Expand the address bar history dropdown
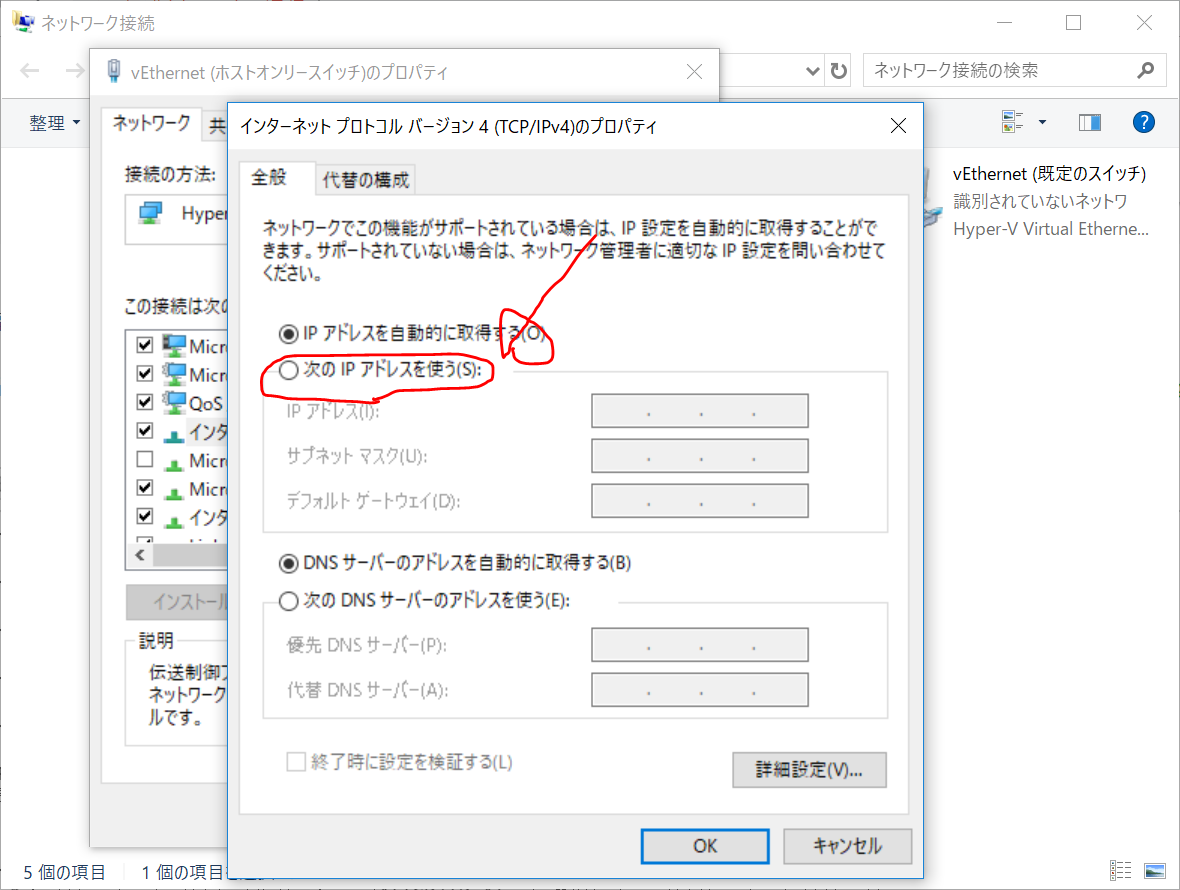 click(x=814, y=71)
